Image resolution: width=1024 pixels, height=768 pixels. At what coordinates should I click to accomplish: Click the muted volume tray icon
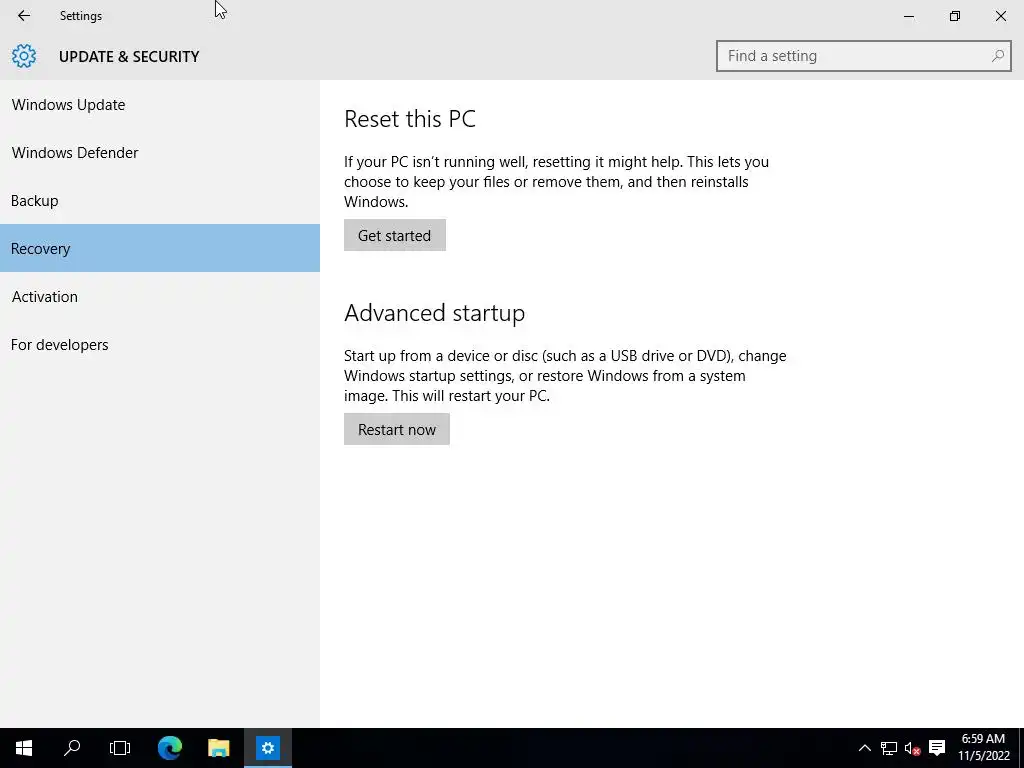(912, 748)
